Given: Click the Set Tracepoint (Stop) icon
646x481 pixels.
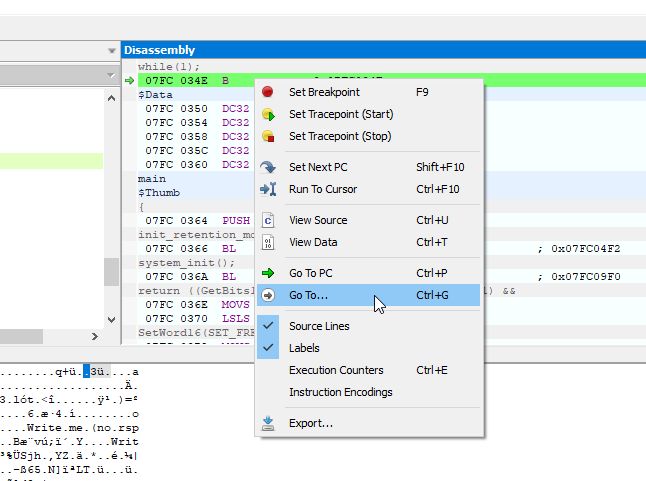Looking at the screenshot, I should pos(268,136).
